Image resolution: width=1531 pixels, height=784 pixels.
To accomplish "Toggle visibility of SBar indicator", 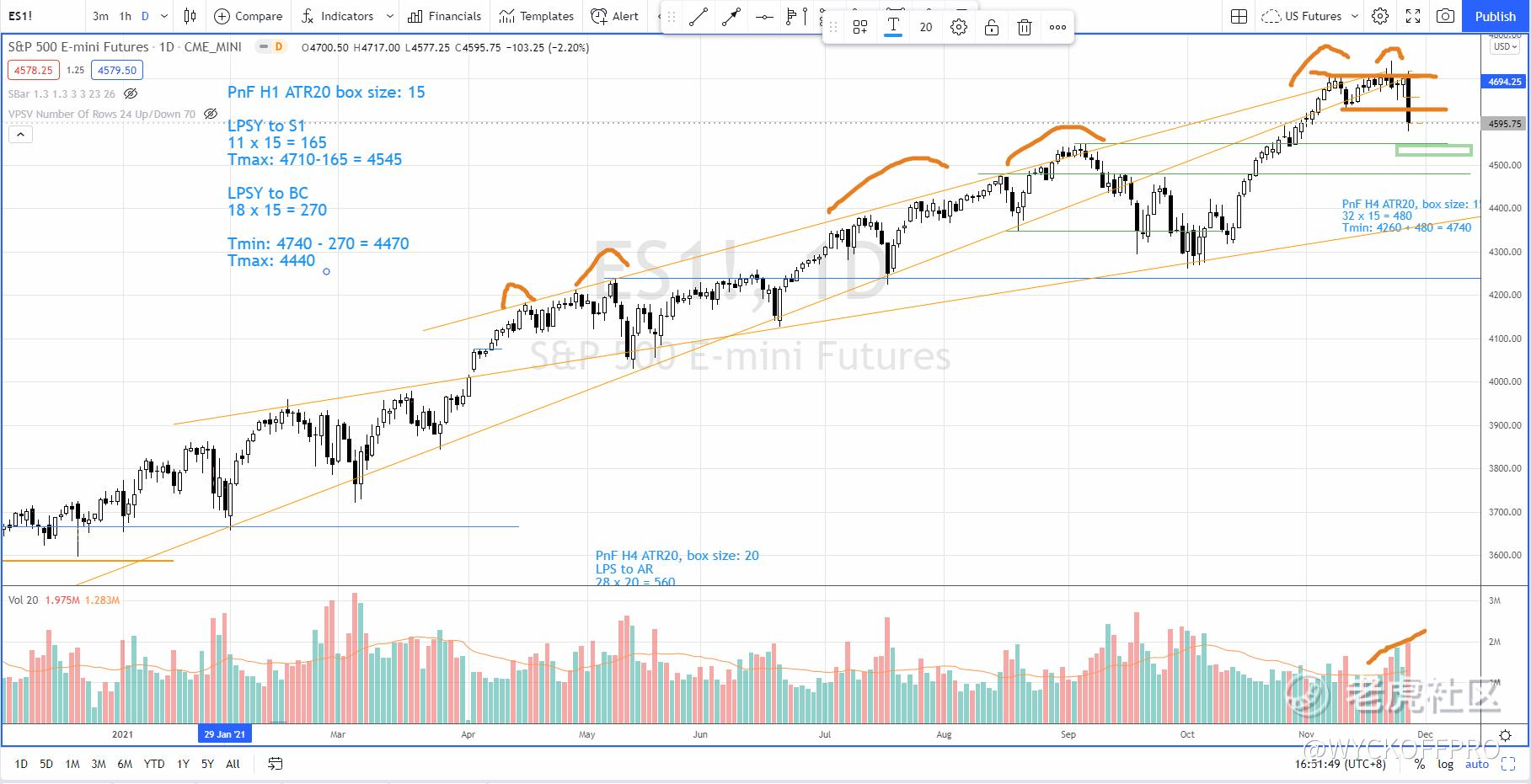I will click(x=131, y=93).
